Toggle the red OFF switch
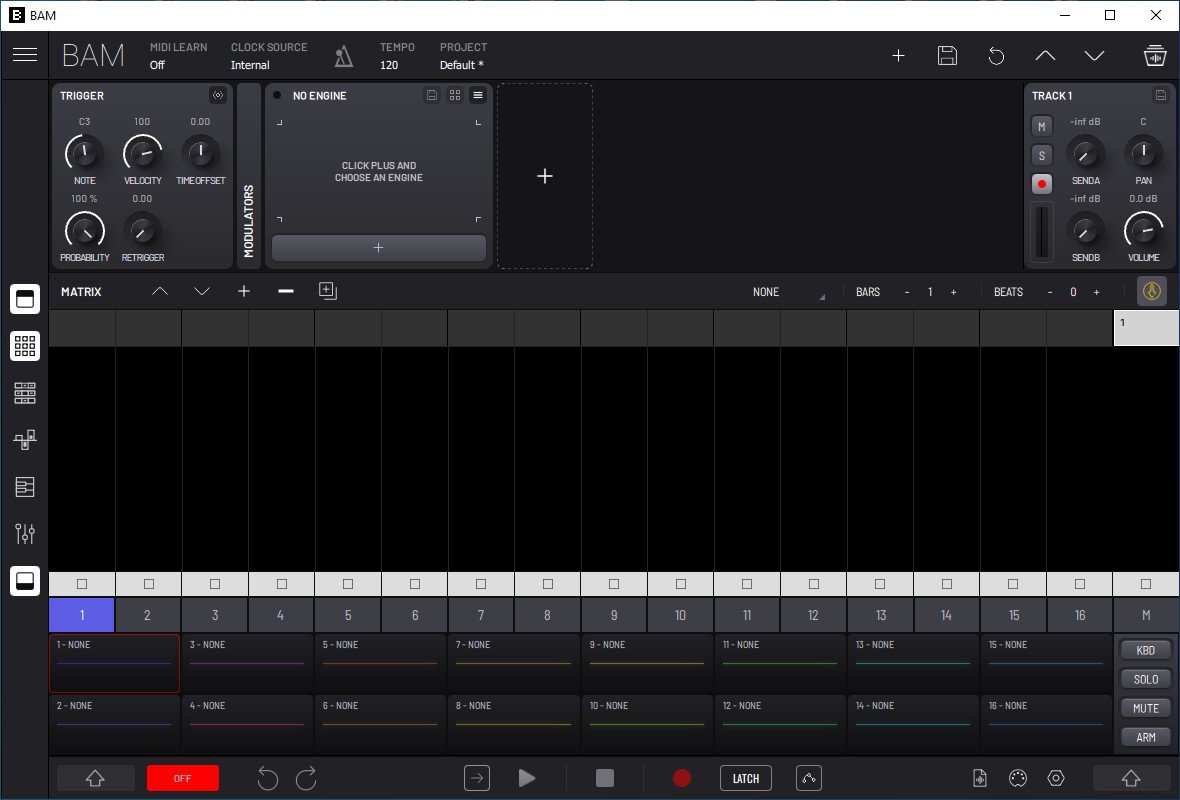The height and width of the screenshot is (800, 1180). (x=182, y=778)
